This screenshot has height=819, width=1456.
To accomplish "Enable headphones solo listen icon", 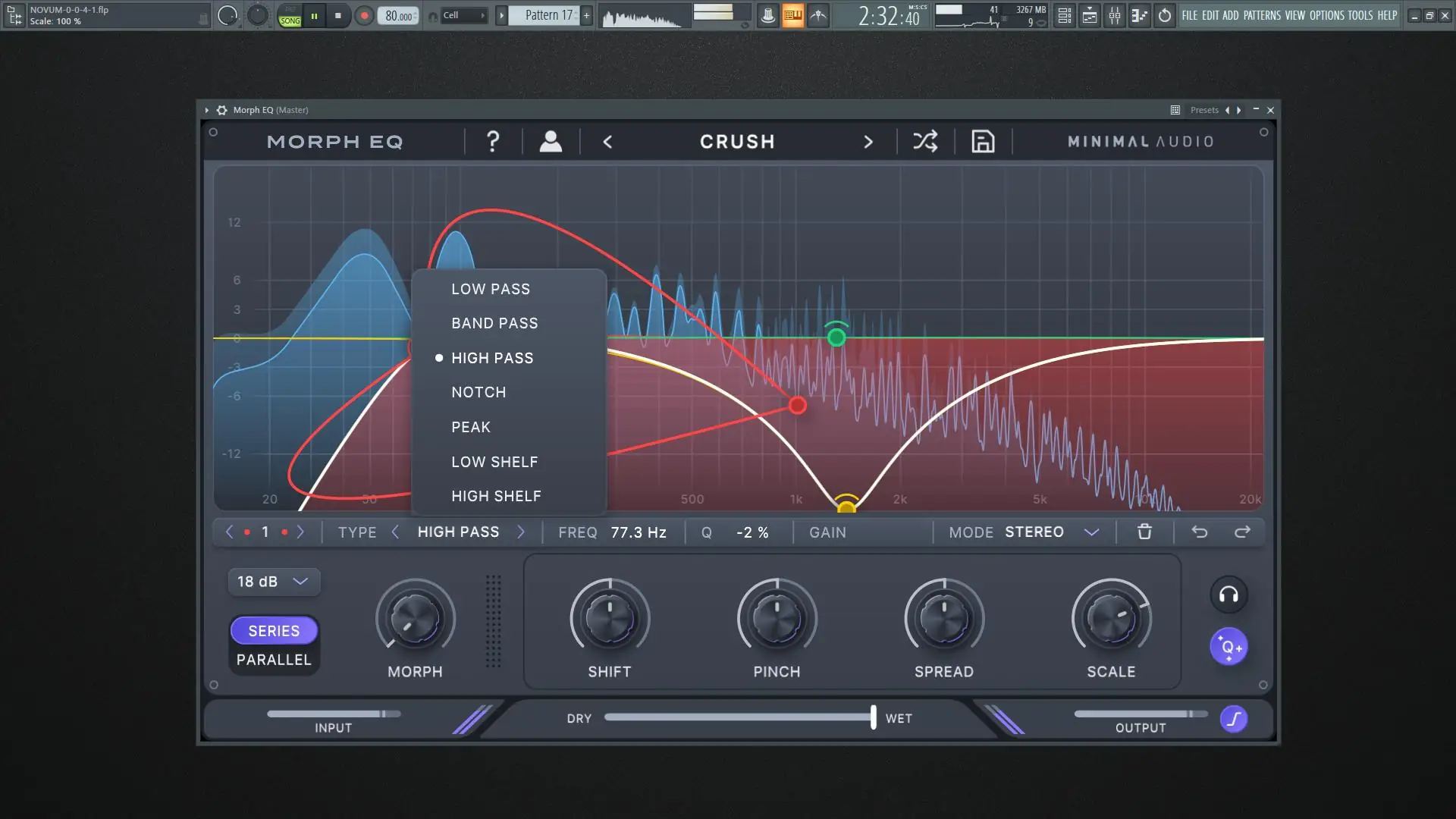I will click(1228, 595).
